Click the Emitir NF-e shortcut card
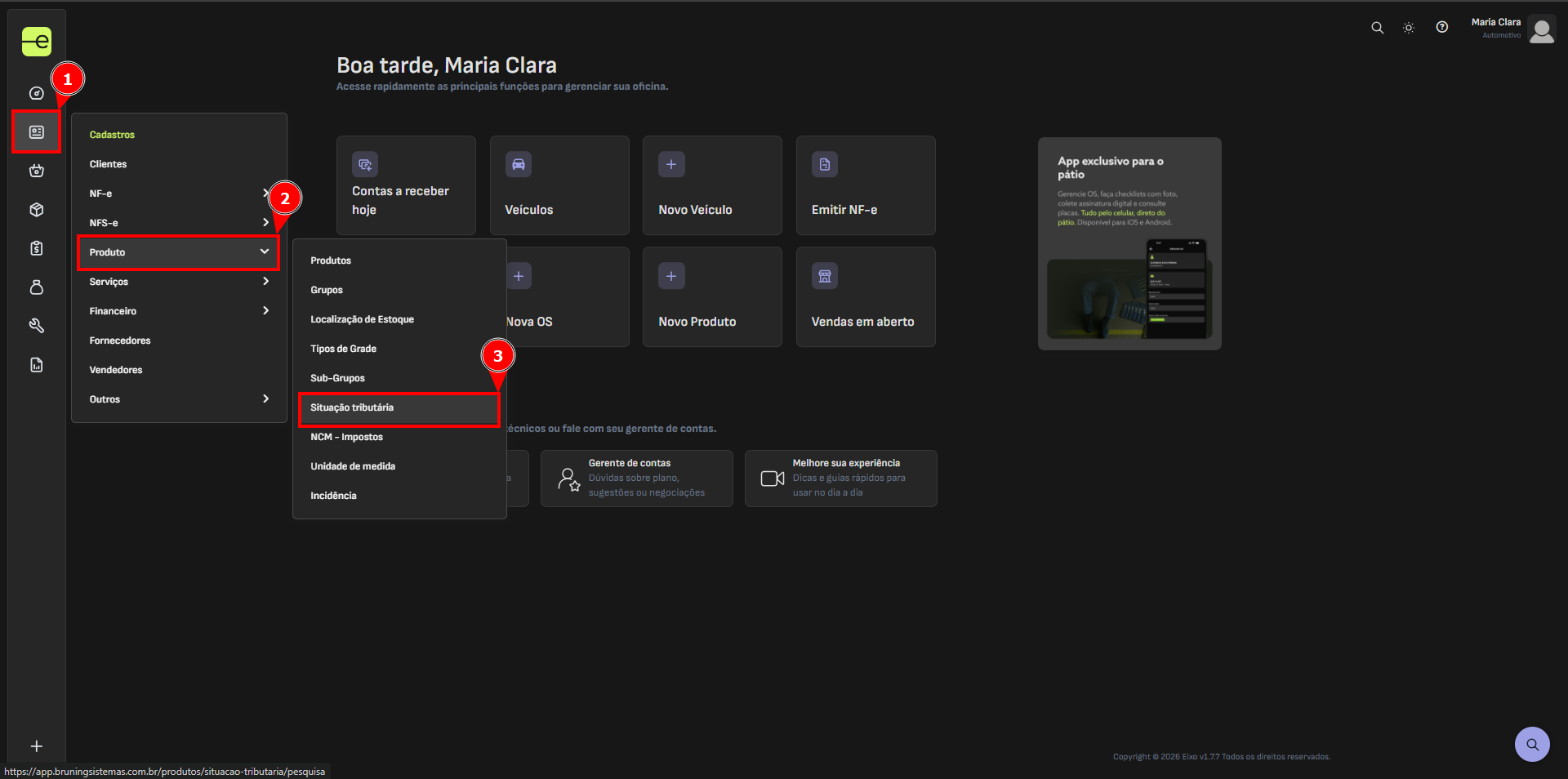1568x779 pixels. (x=865, y=186)
